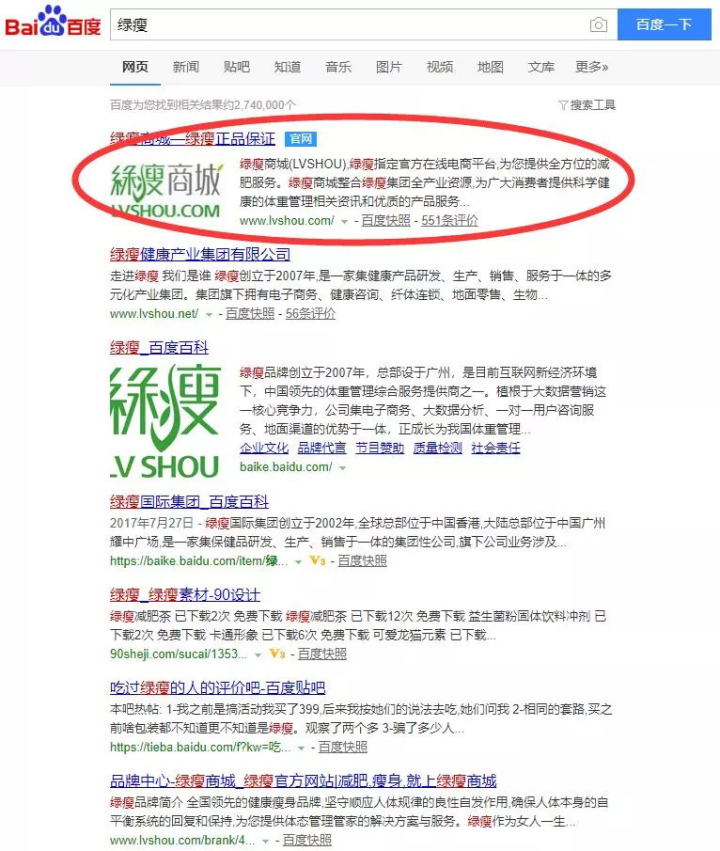
Task: Click the V3 badge under 绿瘦国际集团 result
Action: pyautogui.click(x=317, y=560)
